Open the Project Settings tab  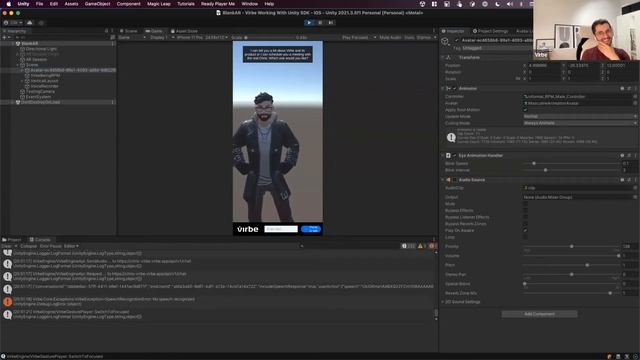490,31
